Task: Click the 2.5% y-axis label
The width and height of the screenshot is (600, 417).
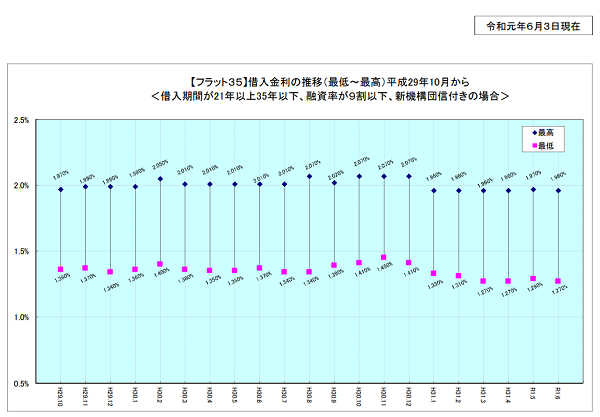Action: pos(21,120)
